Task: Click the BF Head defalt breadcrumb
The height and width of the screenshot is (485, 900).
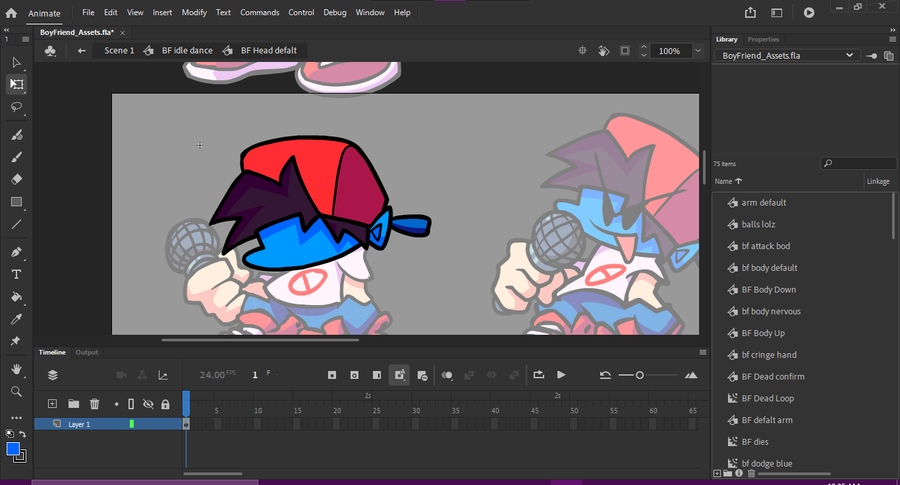Action: (x=269, y=51)
